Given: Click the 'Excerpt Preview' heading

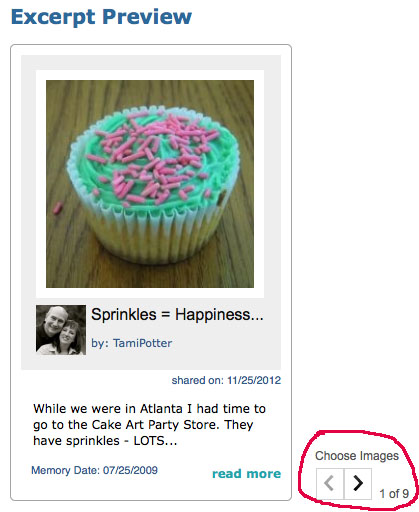Looking at the screenshot, I should click(x=101, y=17).
